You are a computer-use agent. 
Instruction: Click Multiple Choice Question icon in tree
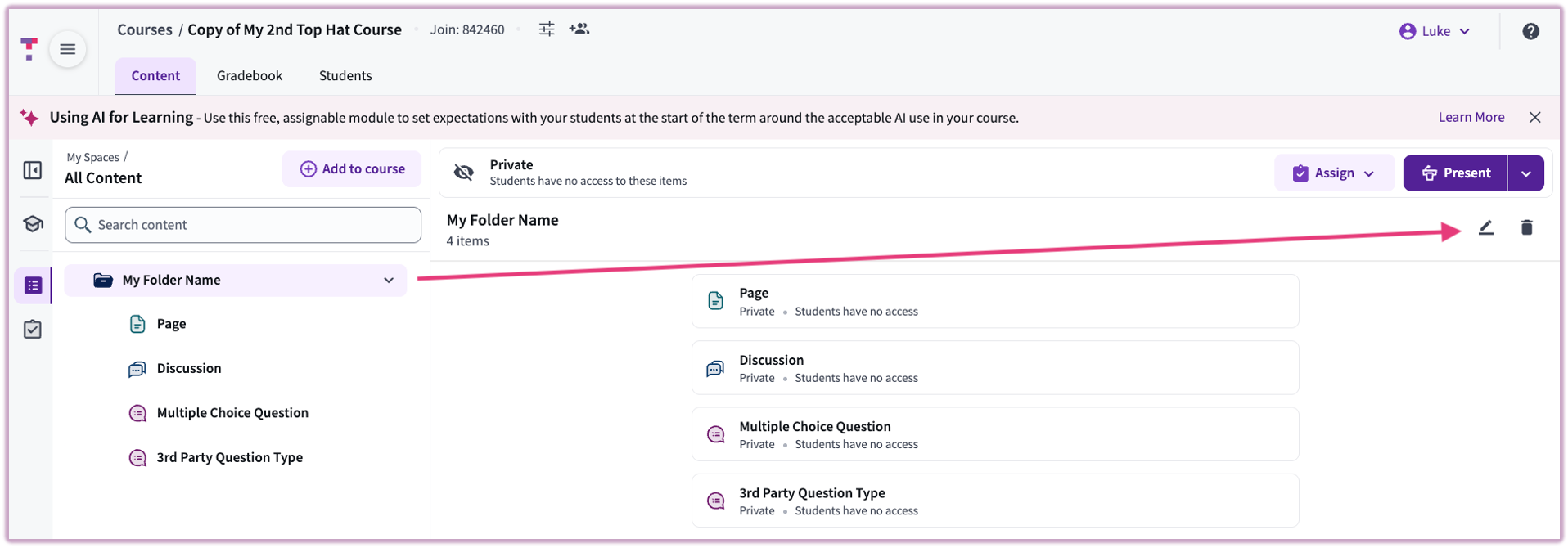137,413
